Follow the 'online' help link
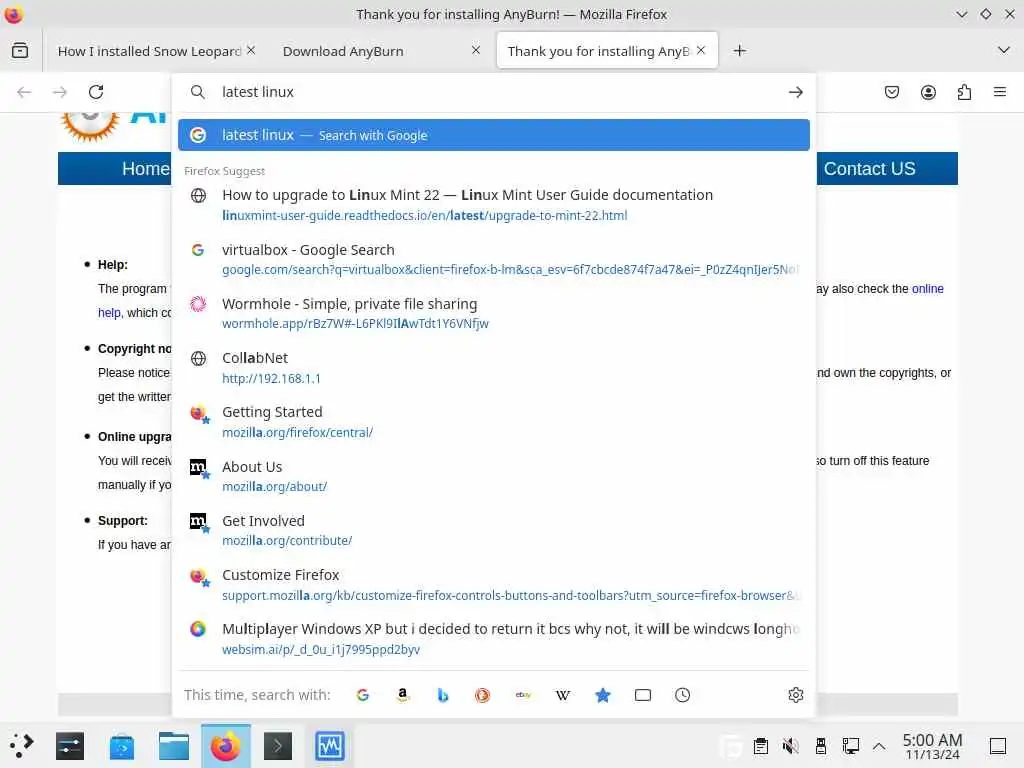1024x768 pixels. (x=927, y=289)
